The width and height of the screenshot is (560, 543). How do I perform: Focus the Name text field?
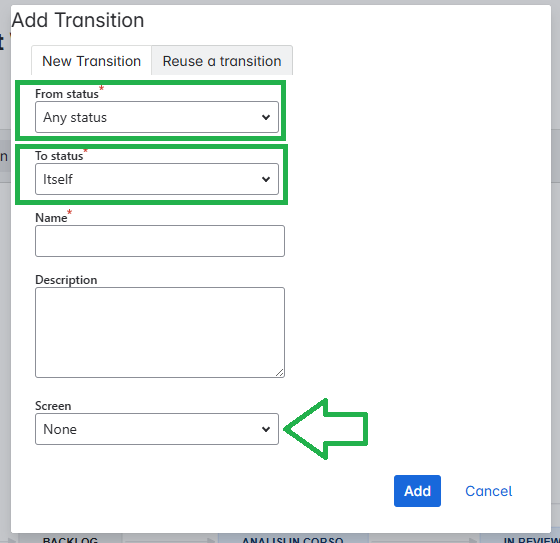coord(160,241)
